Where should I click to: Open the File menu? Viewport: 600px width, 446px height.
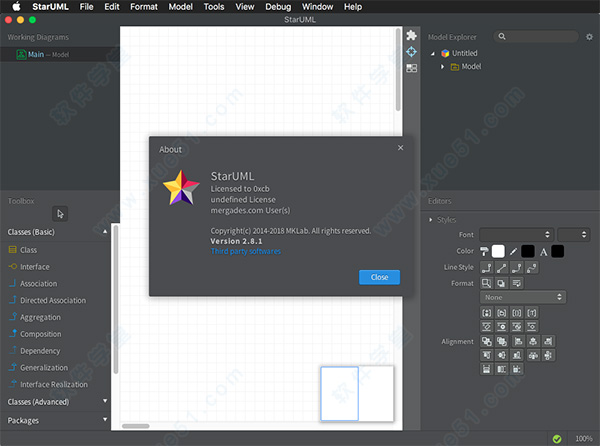86,7
